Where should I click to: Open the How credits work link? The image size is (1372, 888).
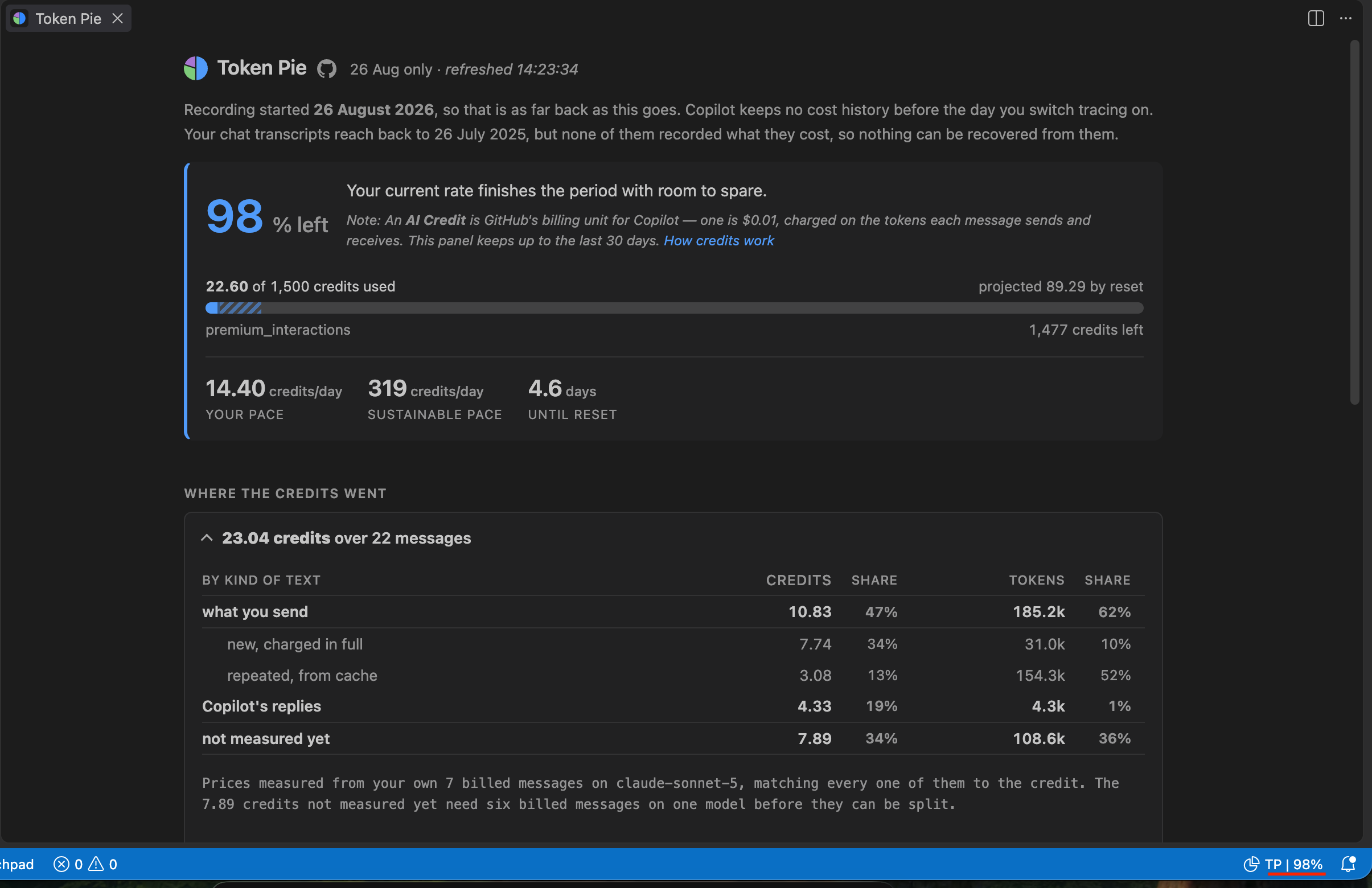click(718, 241)
